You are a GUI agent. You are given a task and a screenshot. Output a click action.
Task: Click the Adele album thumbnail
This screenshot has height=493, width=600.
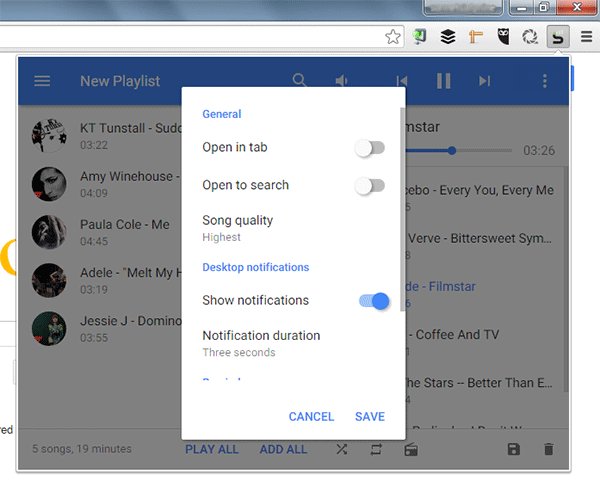point(49,281)
